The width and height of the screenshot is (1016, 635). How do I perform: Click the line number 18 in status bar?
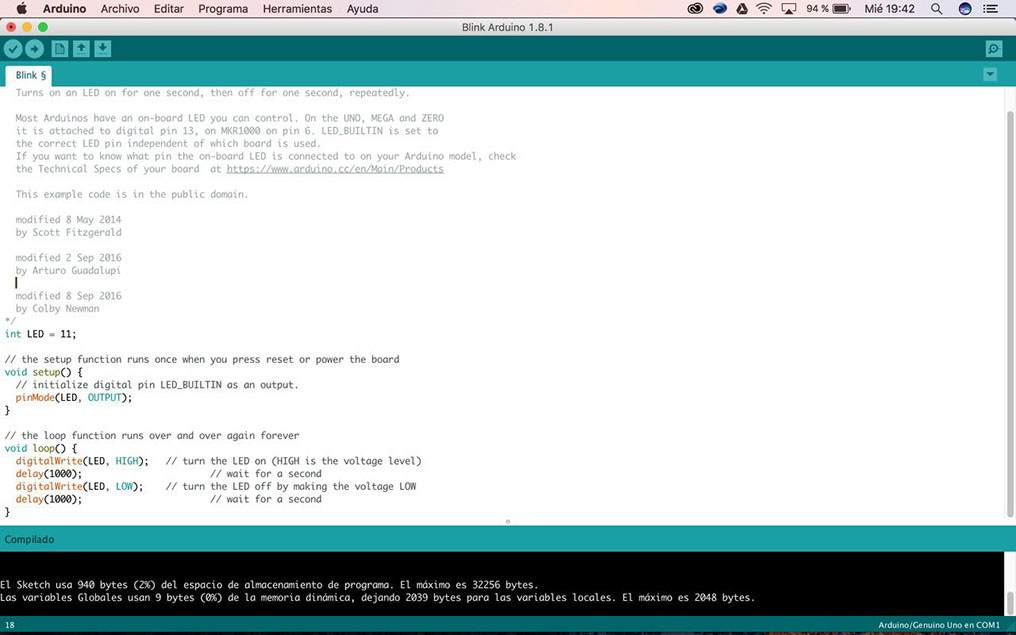click(10, 625)
